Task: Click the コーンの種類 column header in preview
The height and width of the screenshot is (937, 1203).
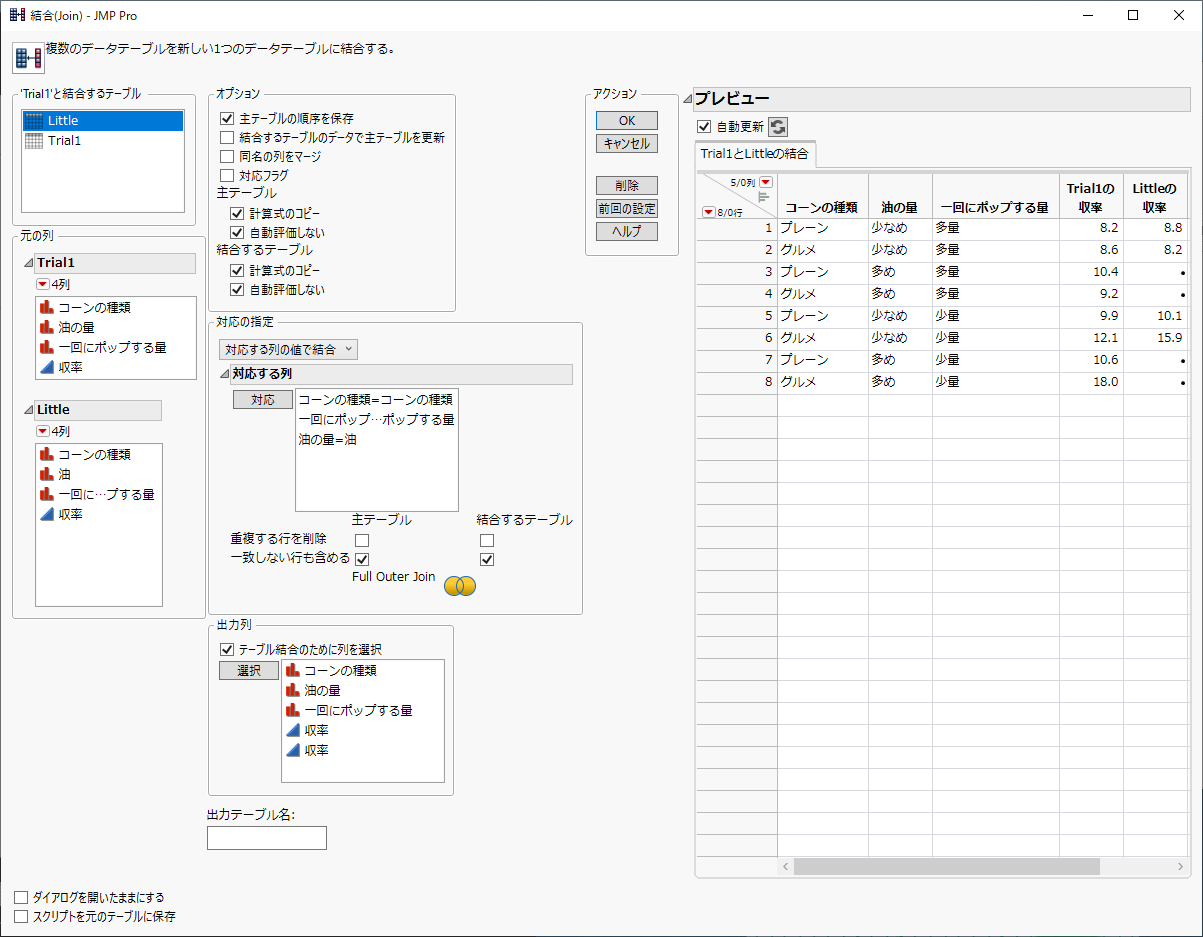Action: [x=821, y=207]
